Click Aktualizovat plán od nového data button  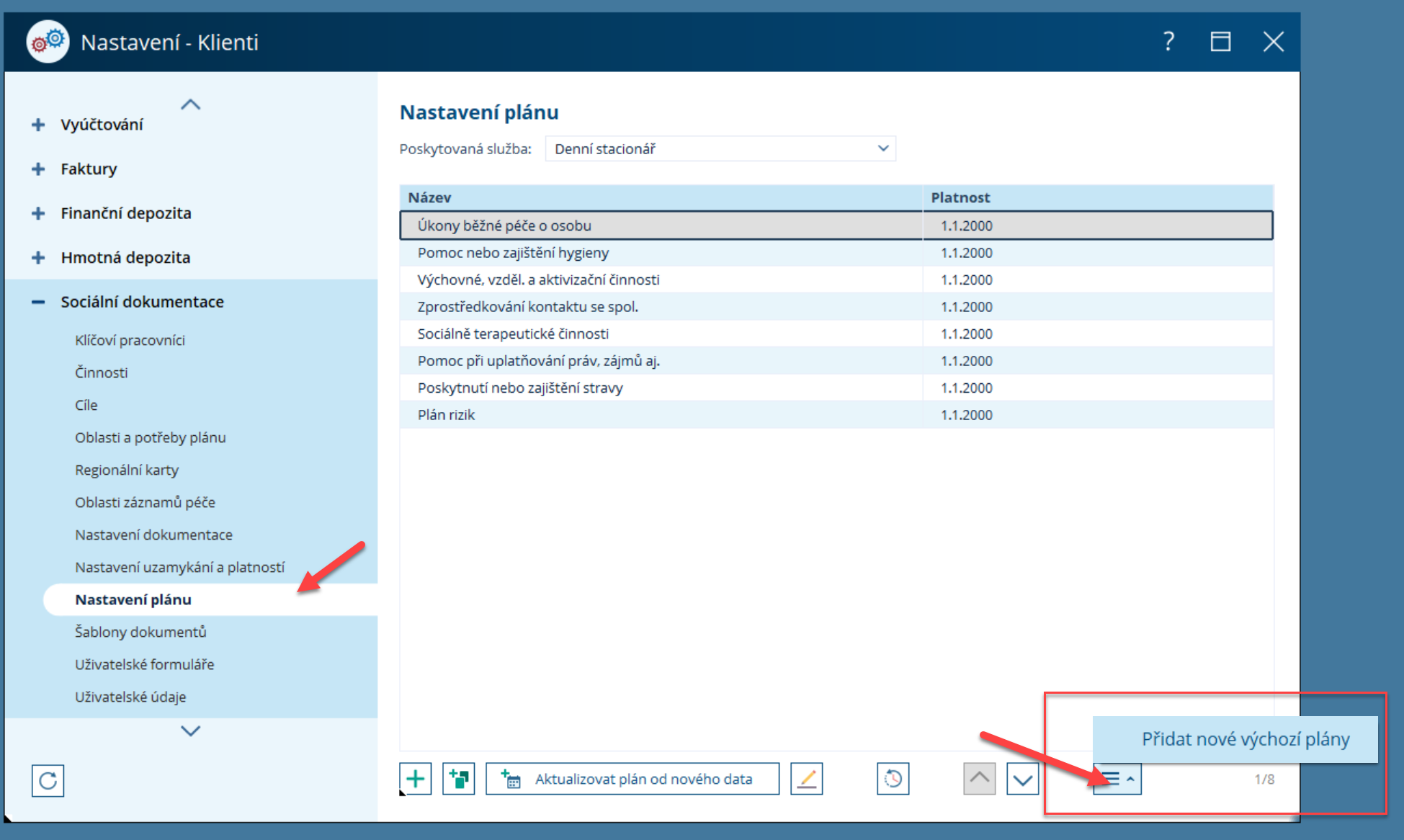[x=632, y=779]
